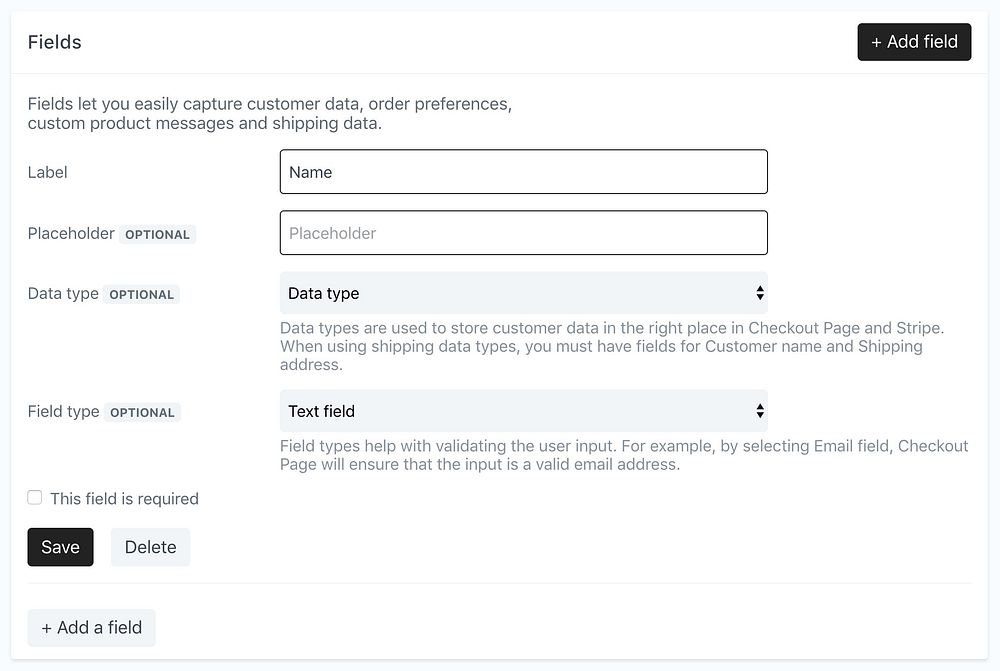Click the help text about Email field validation
1000x671 pixels.
coord(624,455)
